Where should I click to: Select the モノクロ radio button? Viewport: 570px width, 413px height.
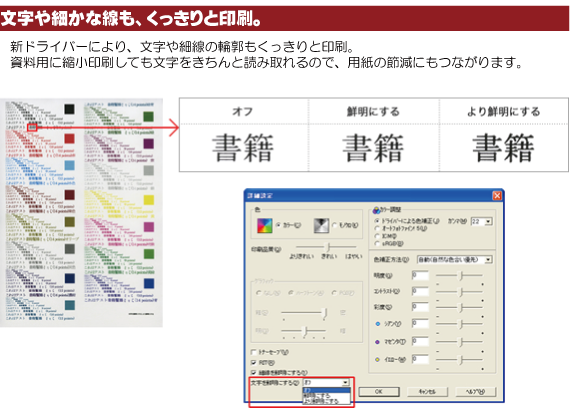tap(334, 225)
